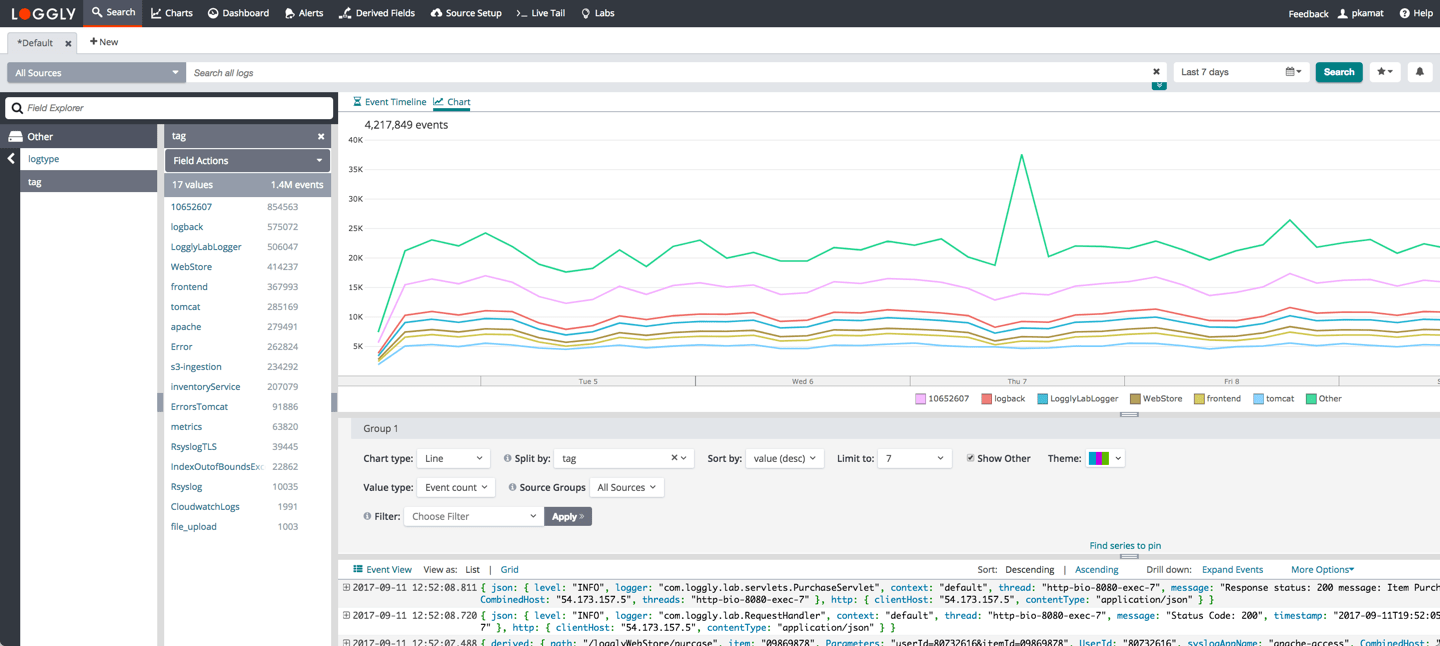Switch to the Event Timeline tab

tap(389, 102)
